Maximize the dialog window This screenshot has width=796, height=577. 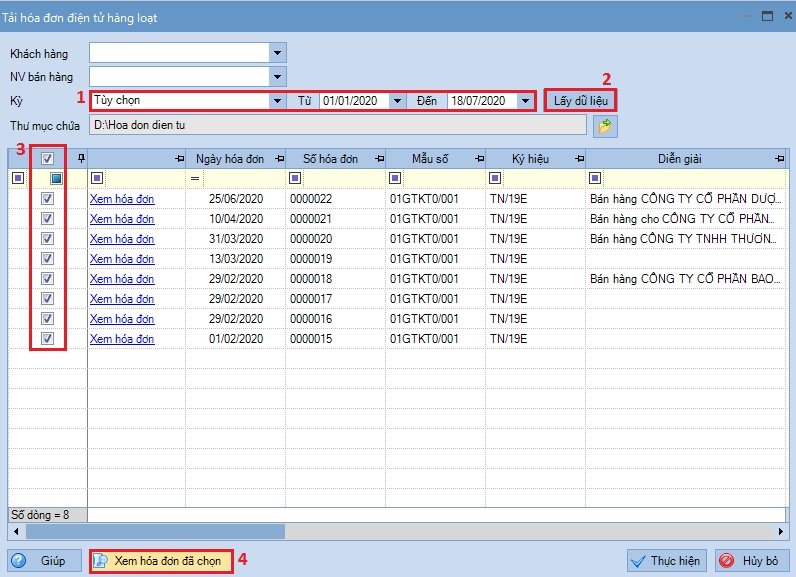pos(768,16)
